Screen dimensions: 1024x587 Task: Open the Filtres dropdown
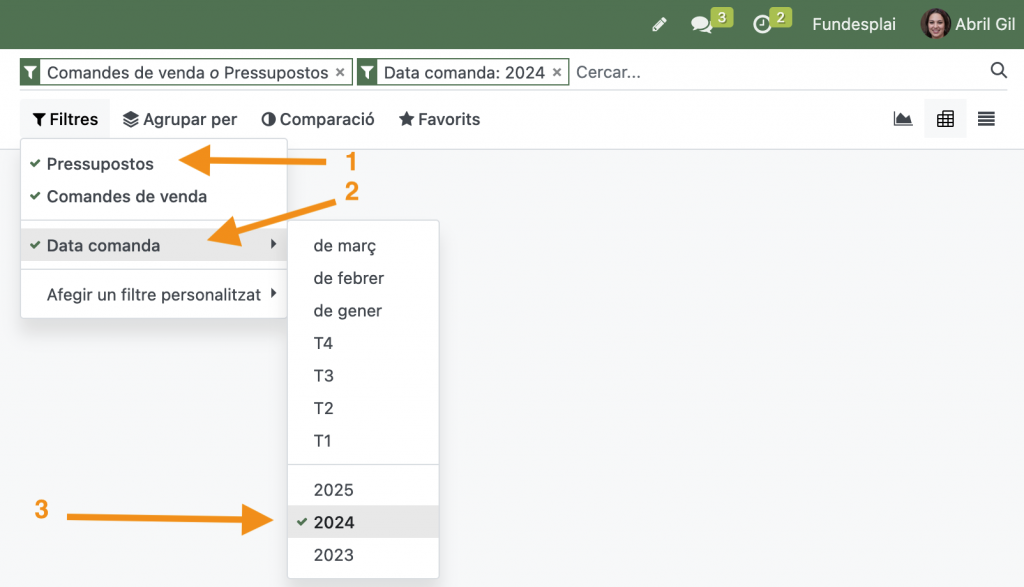click(x=66, y=119)
